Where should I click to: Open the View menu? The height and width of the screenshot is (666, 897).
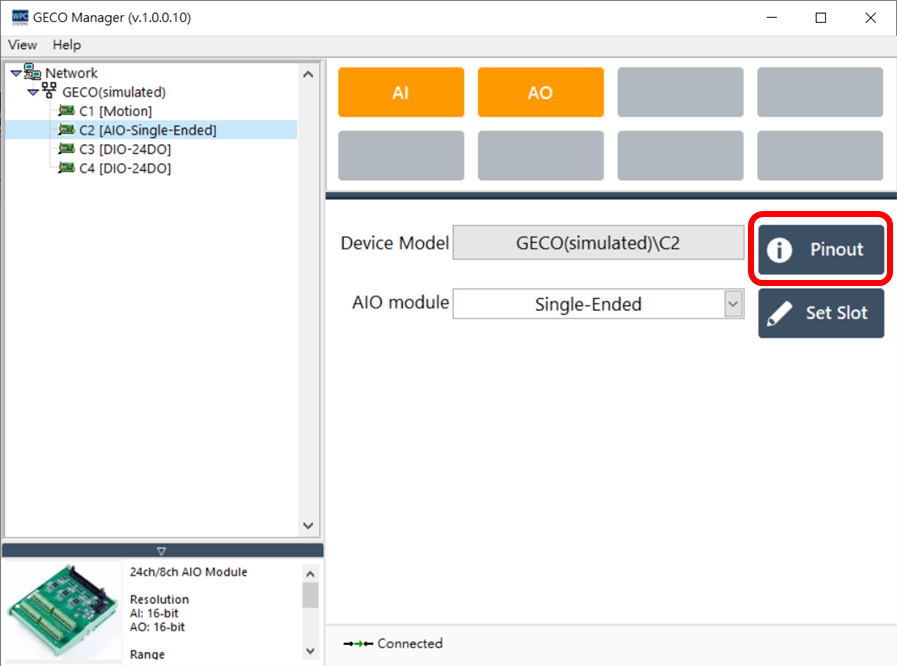pyautogui.click(x=22, y=45)
